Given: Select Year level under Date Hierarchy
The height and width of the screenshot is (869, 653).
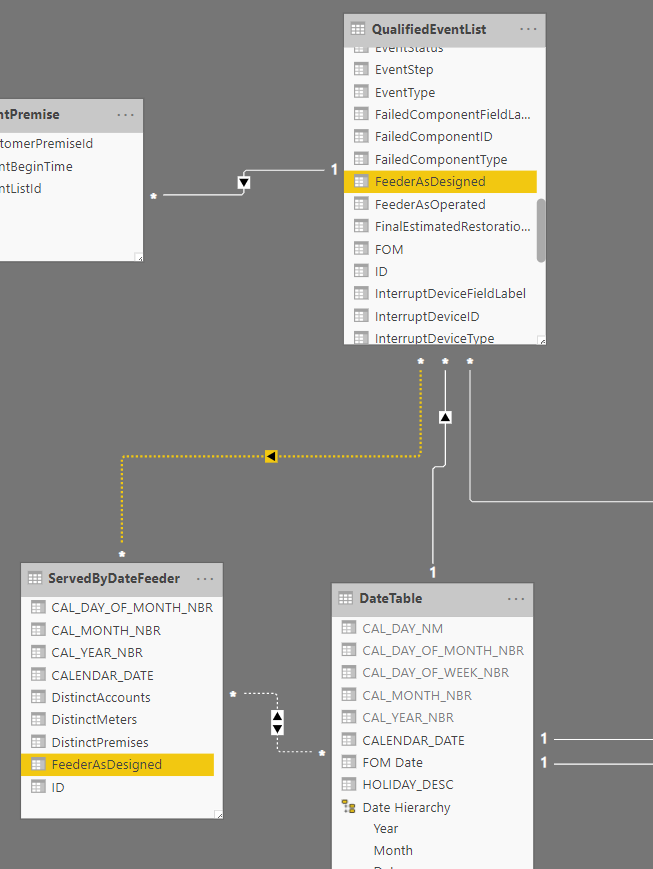Looking at the screenshot, I should (386, 829).
